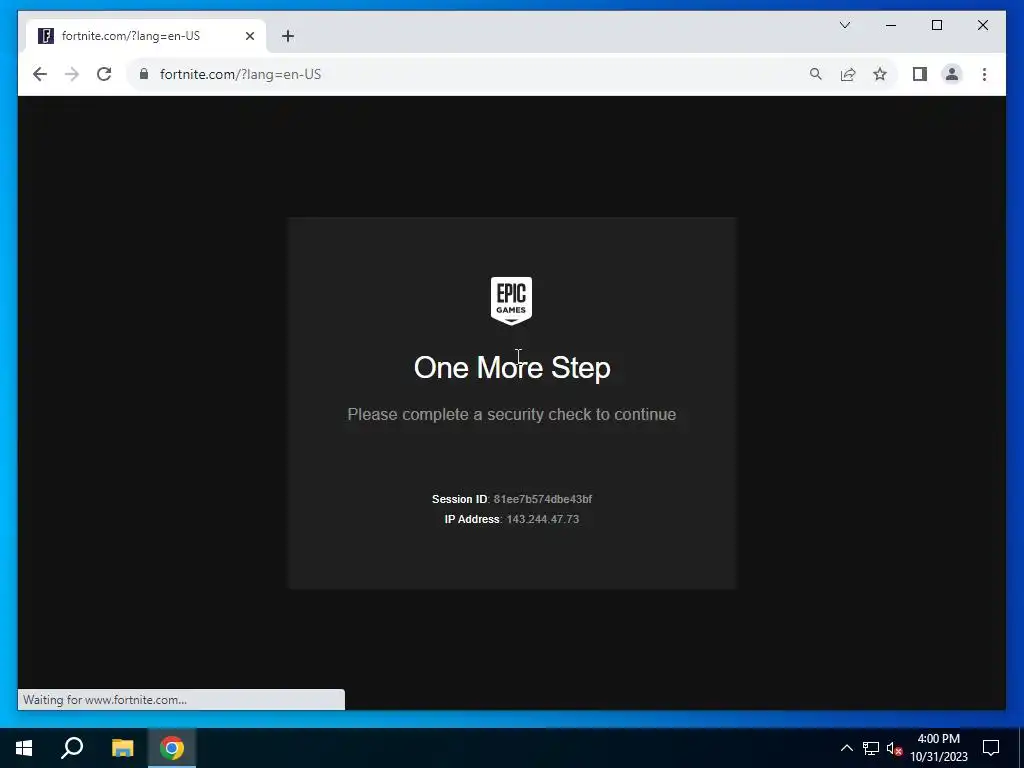
Task: Open the Chrome side panel
Action: 920,74
